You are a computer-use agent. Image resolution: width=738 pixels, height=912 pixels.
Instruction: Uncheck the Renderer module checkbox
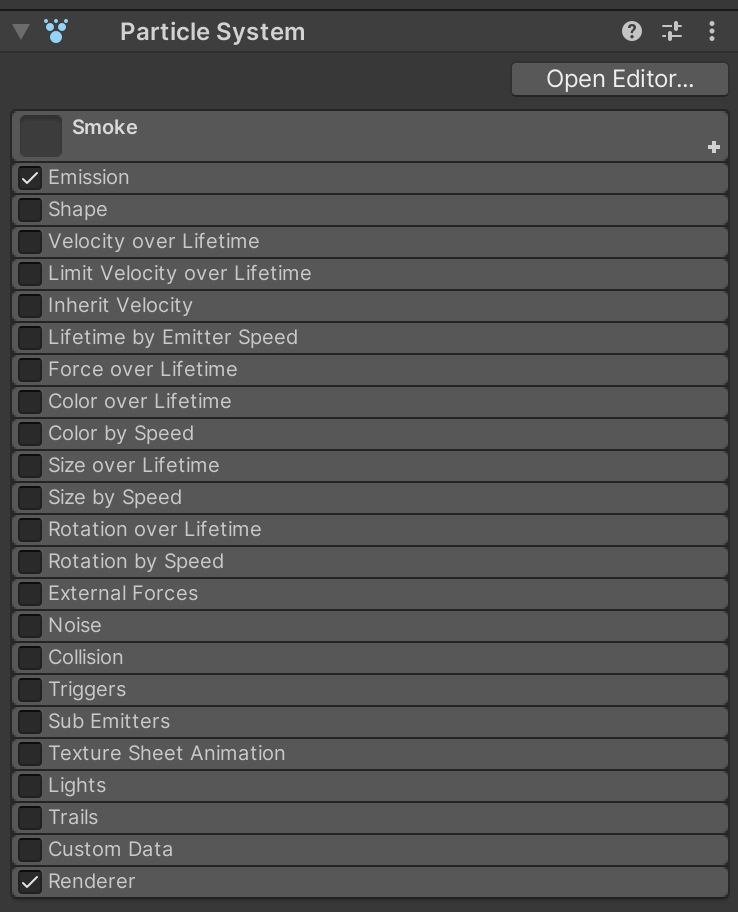[x=30, y=882]
